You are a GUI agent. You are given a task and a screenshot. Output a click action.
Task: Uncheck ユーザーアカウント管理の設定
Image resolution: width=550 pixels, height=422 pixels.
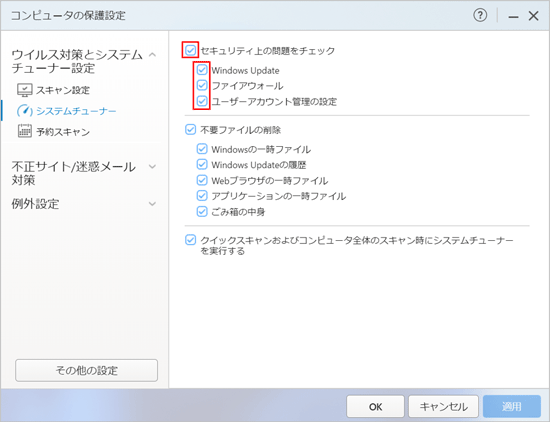click(x=202, y=101)
